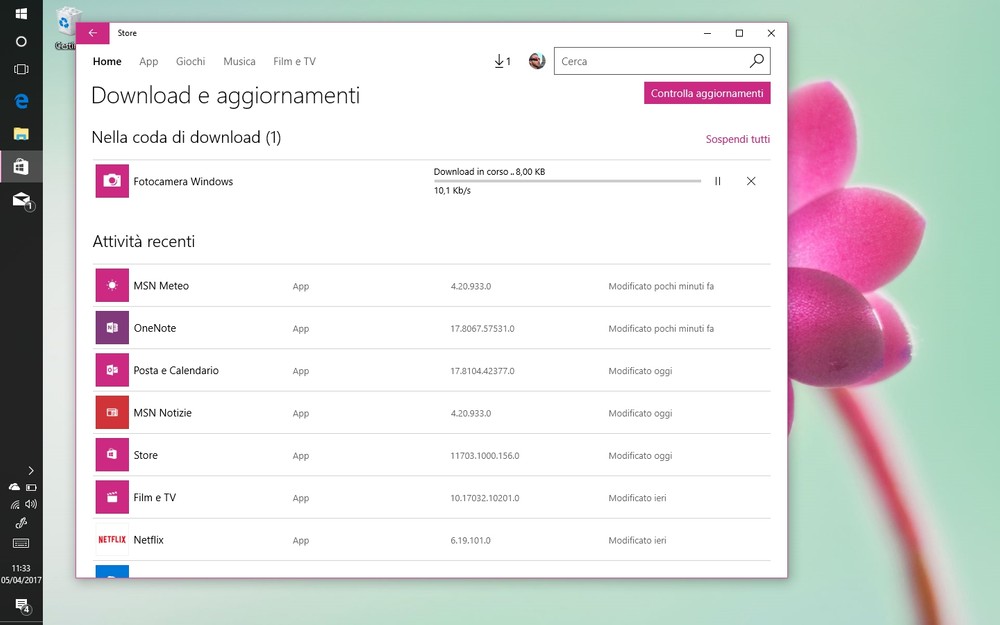Click the 'Nella coda di download (1)' heading
This screenshot has width=1000, height=625.
click(186, 137)
